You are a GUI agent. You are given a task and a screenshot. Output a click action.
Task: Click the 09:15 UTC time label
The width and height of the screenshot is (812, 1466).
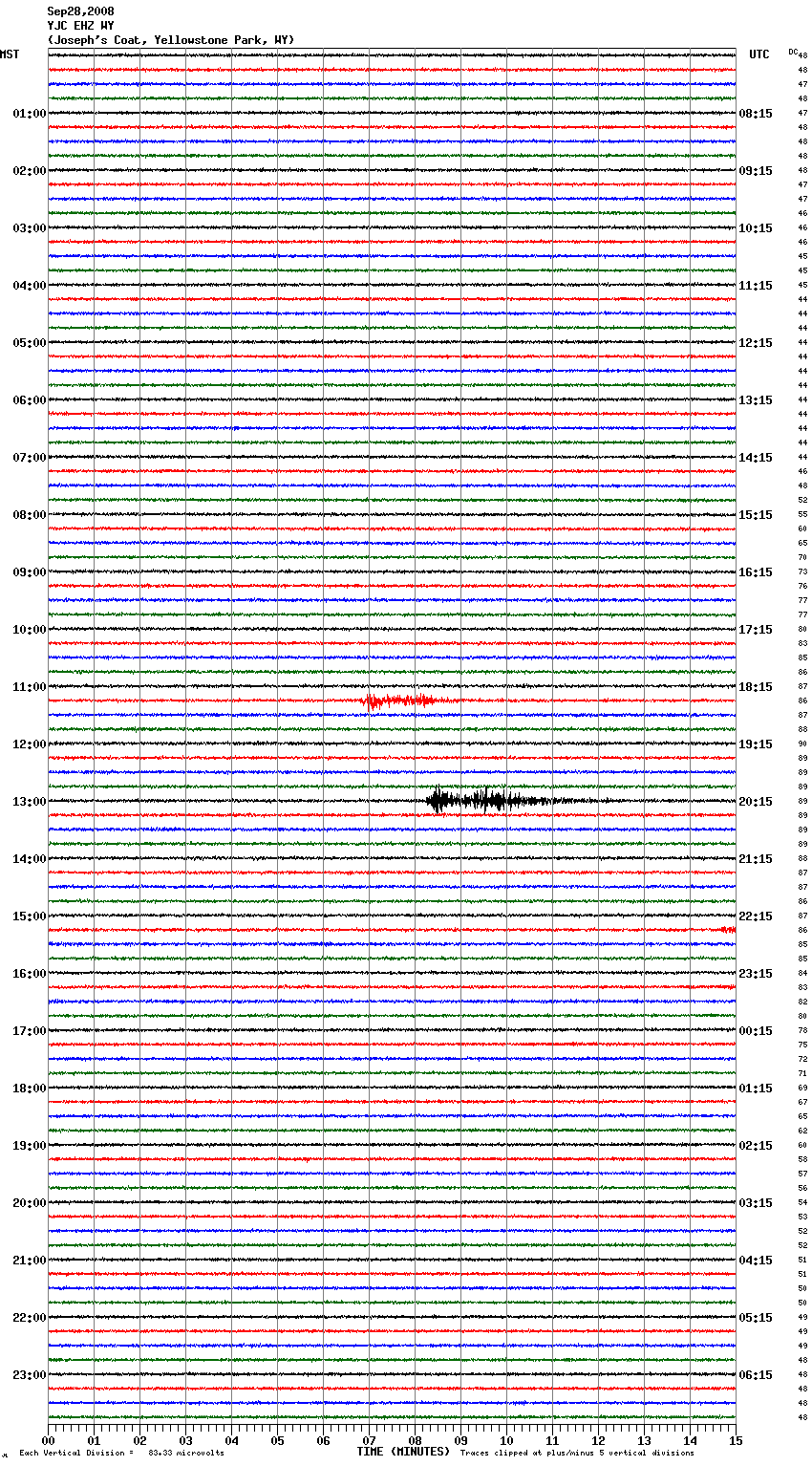[x=756, y=171]
